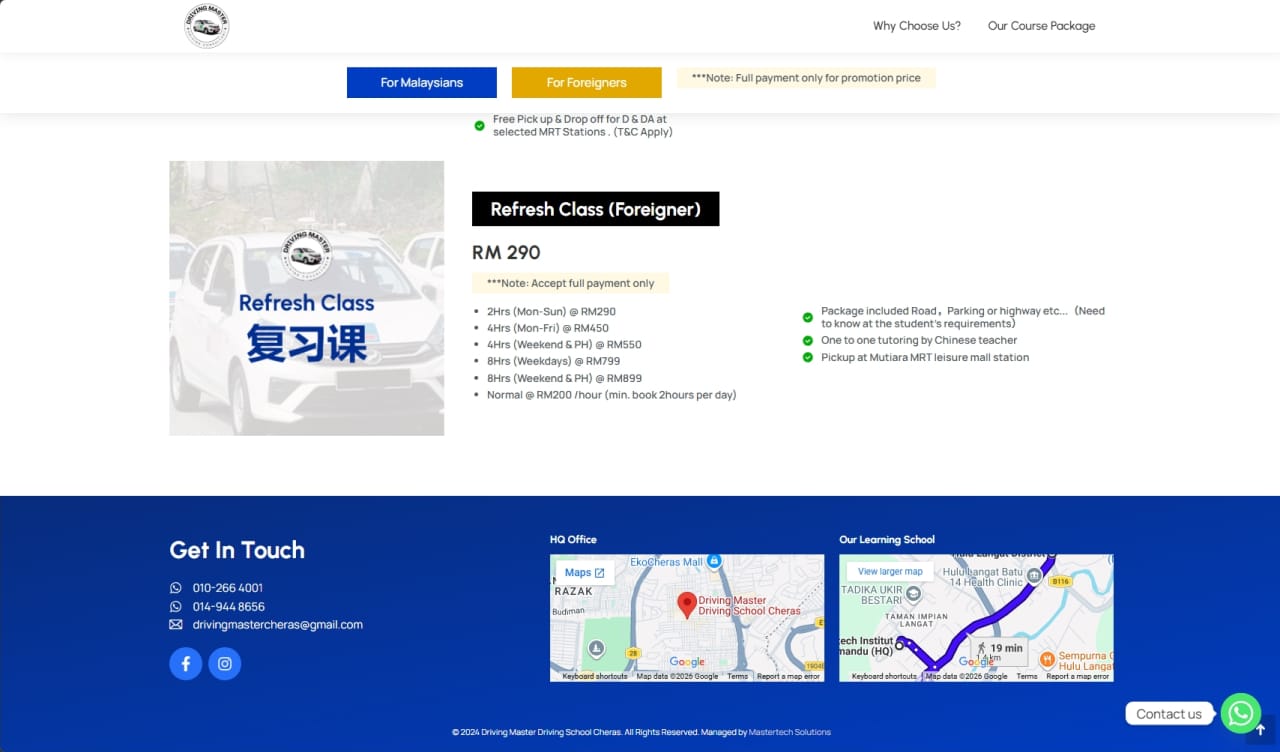Click 4Hrs (Mon-Fri) @ RM450 line
This screenshot has height=752, width=1280.
548,328
